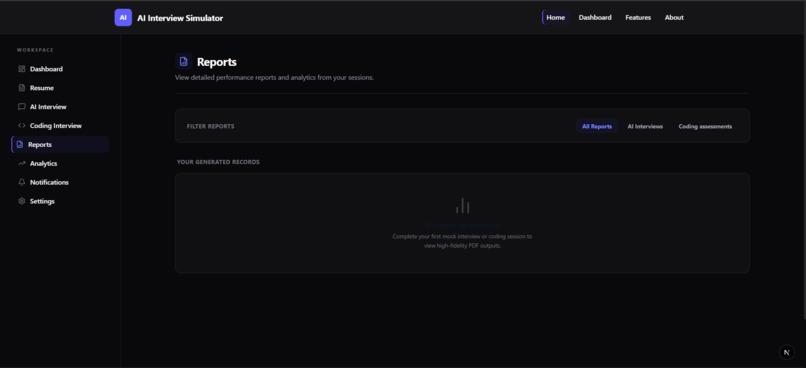Open the Dashboard sidebar link
The width and height of the screenshot is (806, 368).
click(60, 69)
